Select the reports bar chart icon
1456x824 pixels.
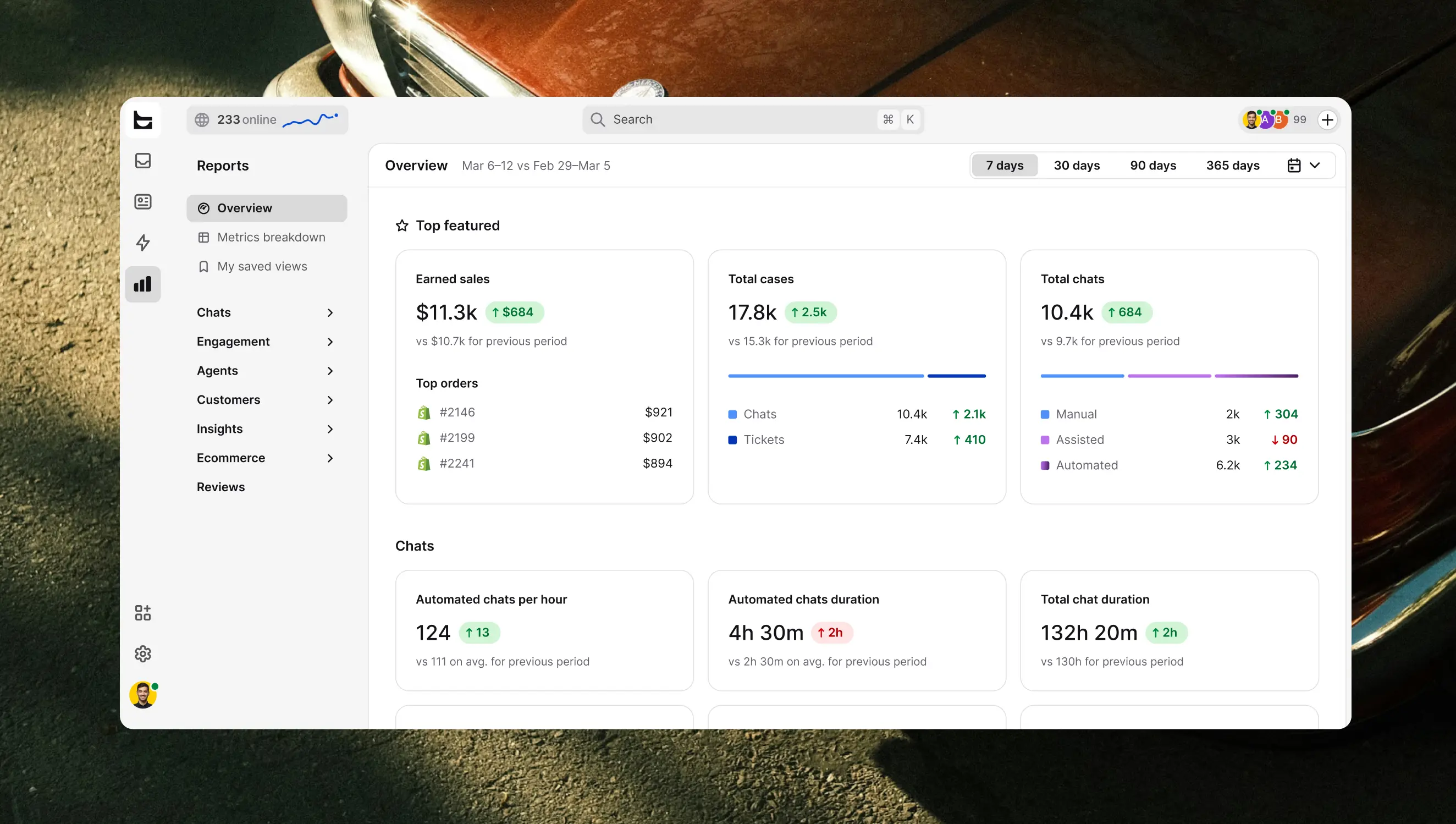click(142, 284)
